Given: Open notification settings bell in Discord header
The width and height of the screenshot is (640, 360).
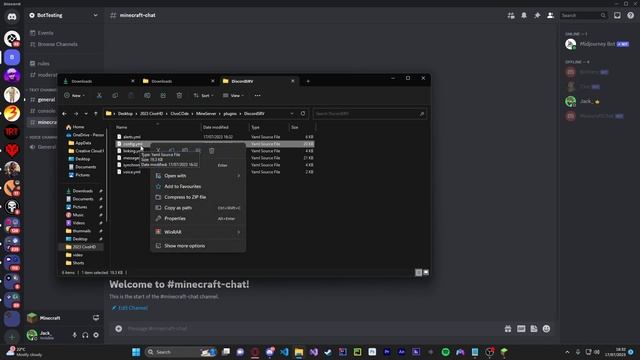Looking at the screenshot, I should 524,16.
